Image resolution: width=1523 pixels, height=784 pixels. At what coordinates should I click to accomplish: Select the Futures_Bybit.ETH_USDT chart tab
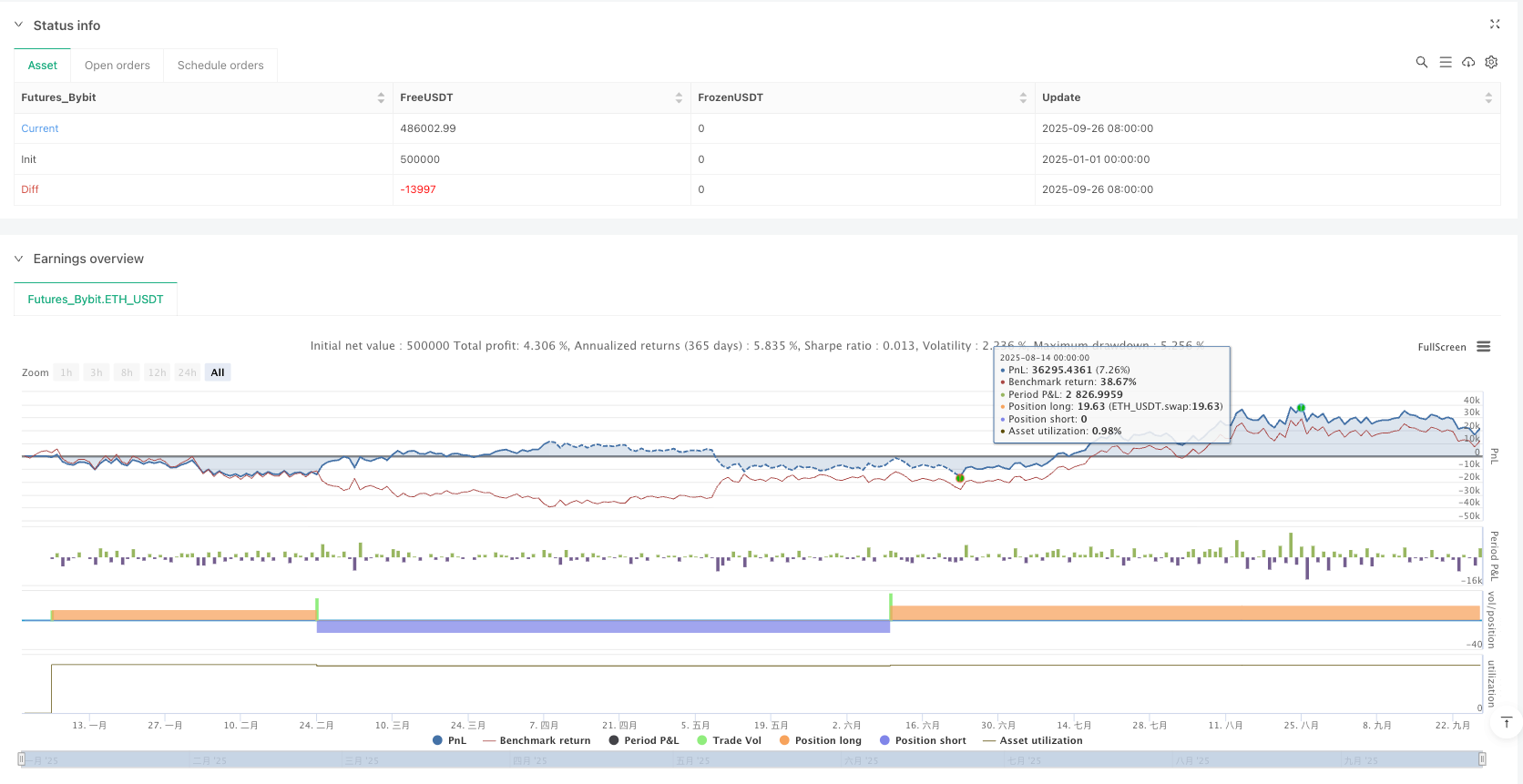96,300
